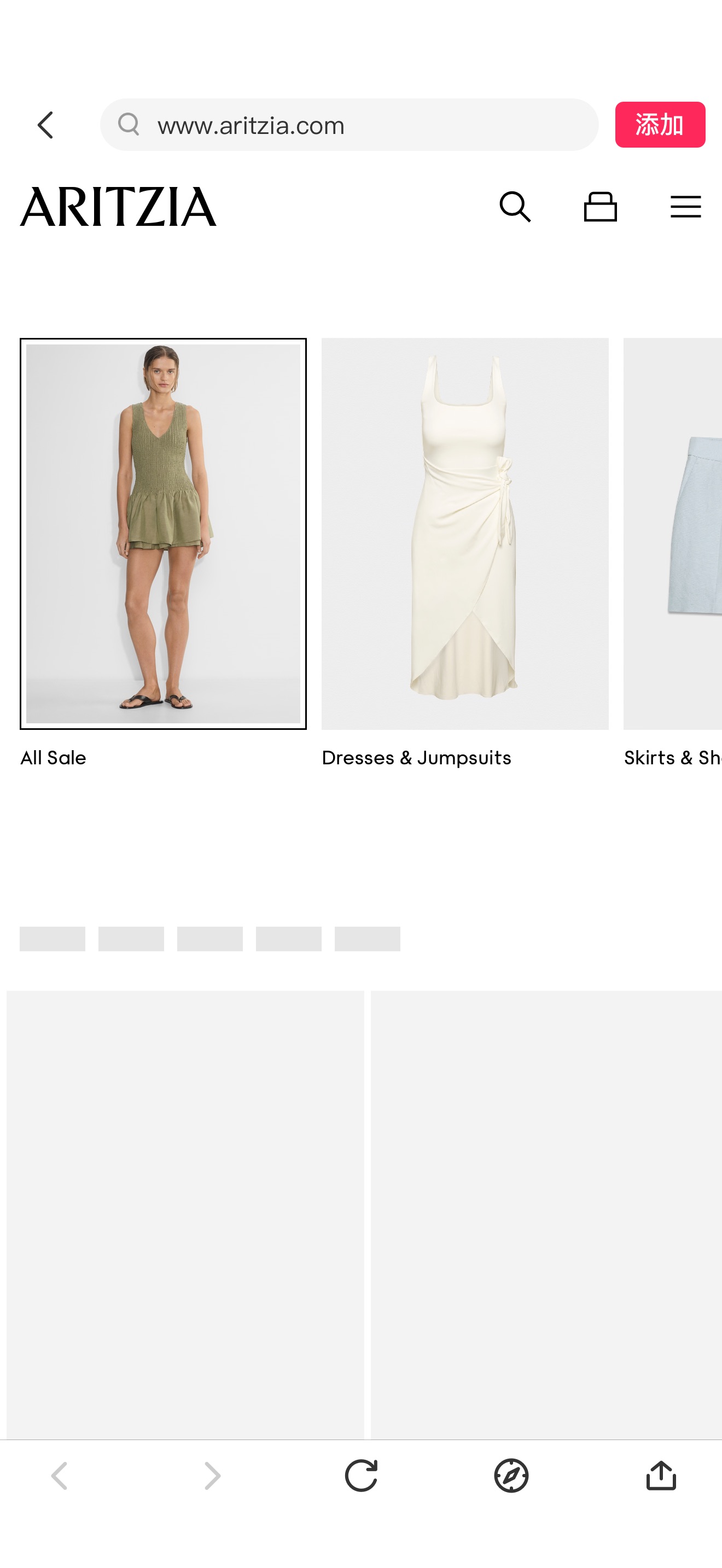Open the Aritzia site search magnifier
Screen dimensions: 722x1568
(515, 207)
